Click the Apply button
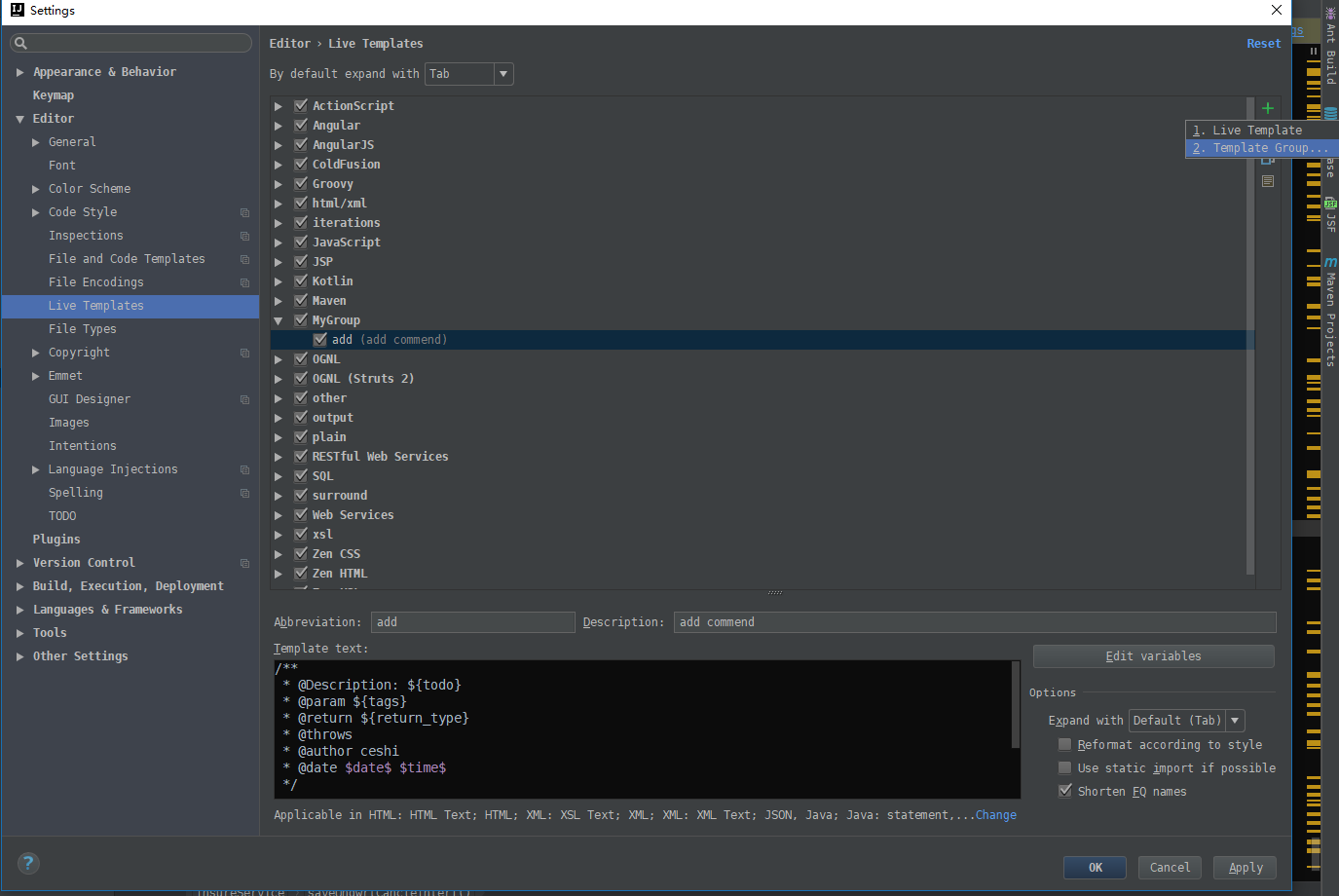Screen dimensions: 1339x896 [1246, 868]
